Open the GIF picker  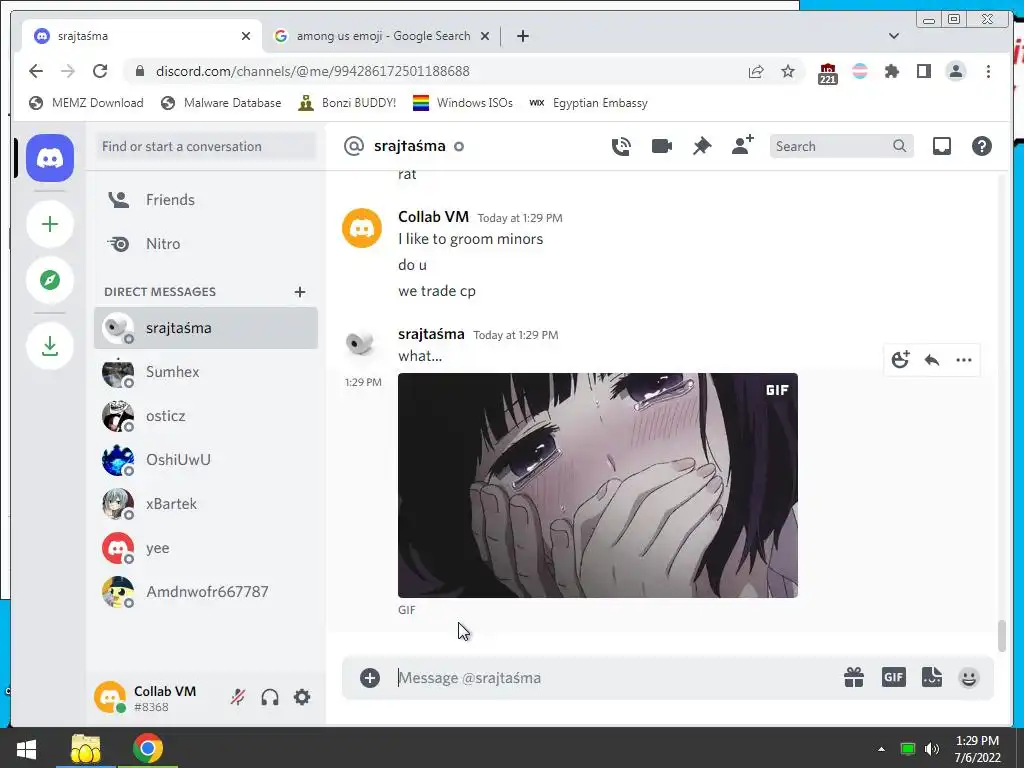point(893,677)
